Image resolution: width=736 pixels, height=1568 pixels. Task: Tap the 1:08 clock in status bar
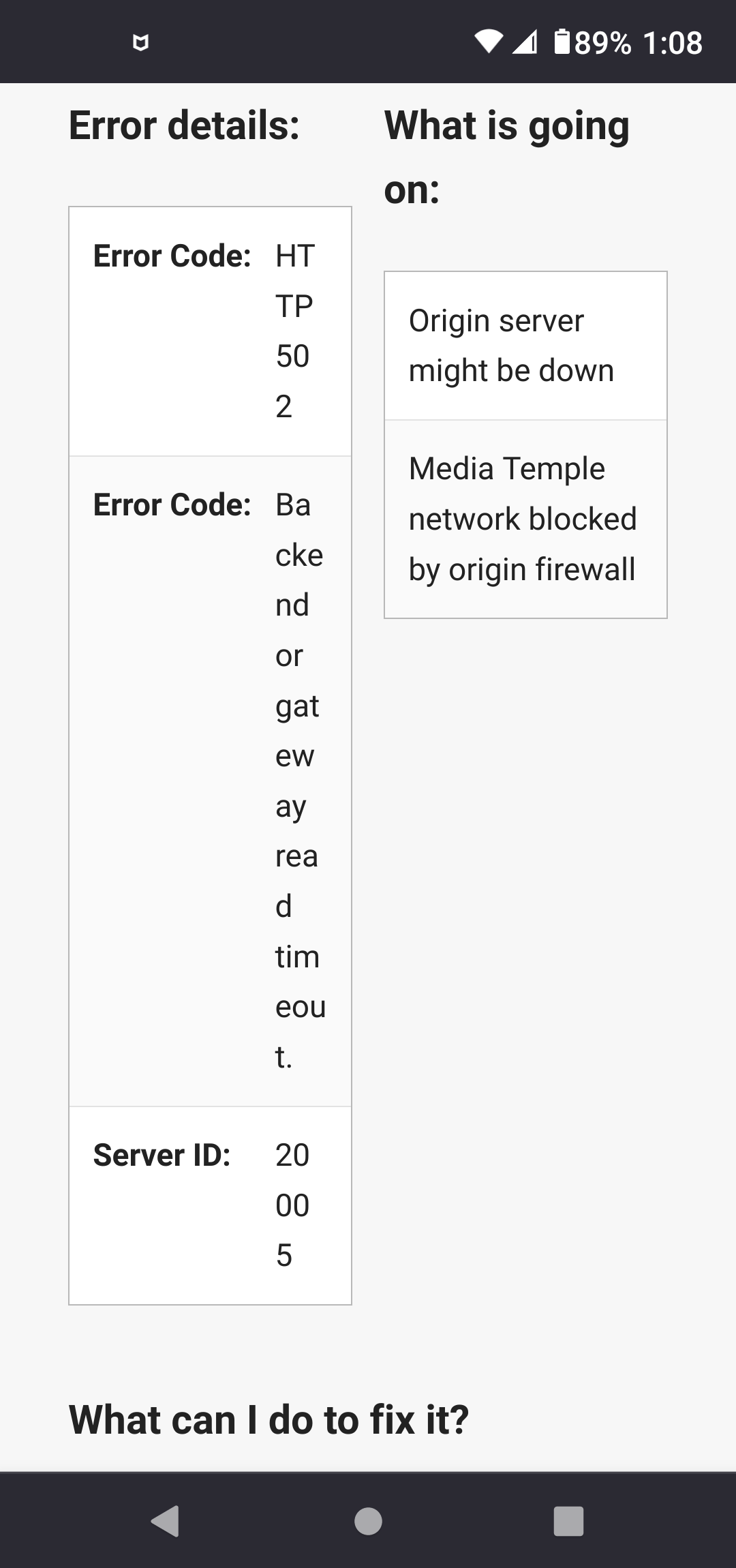(673, 43)
